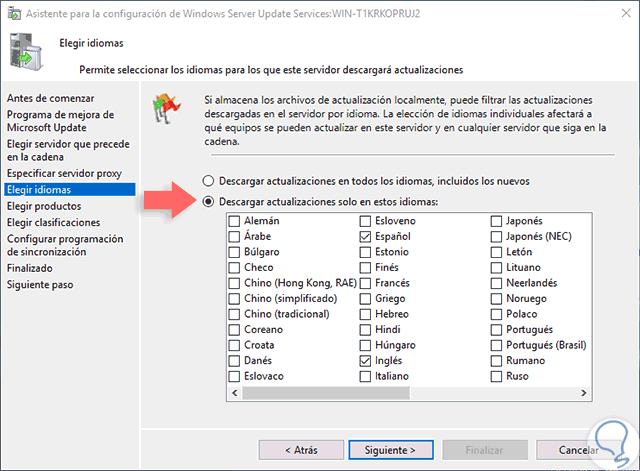Check the Japonés language
The height and width of the screenshot is (471, 640).
click(x=496, y=221)
